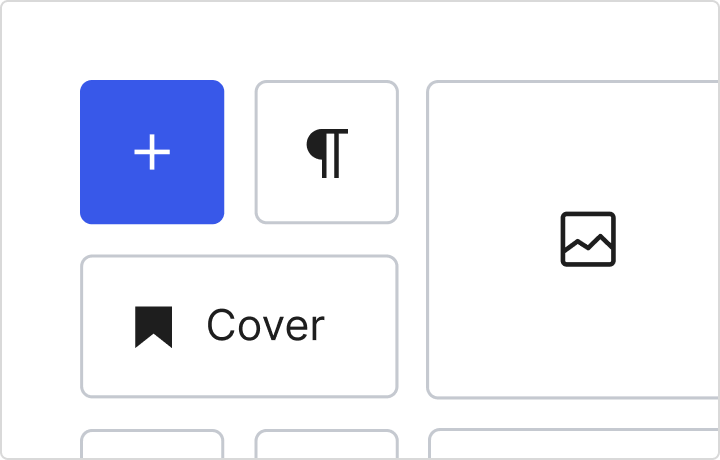Select the bookmark symbol beside Cover
This screenshot has height=460, width=720.
click(x=154, y=327)
